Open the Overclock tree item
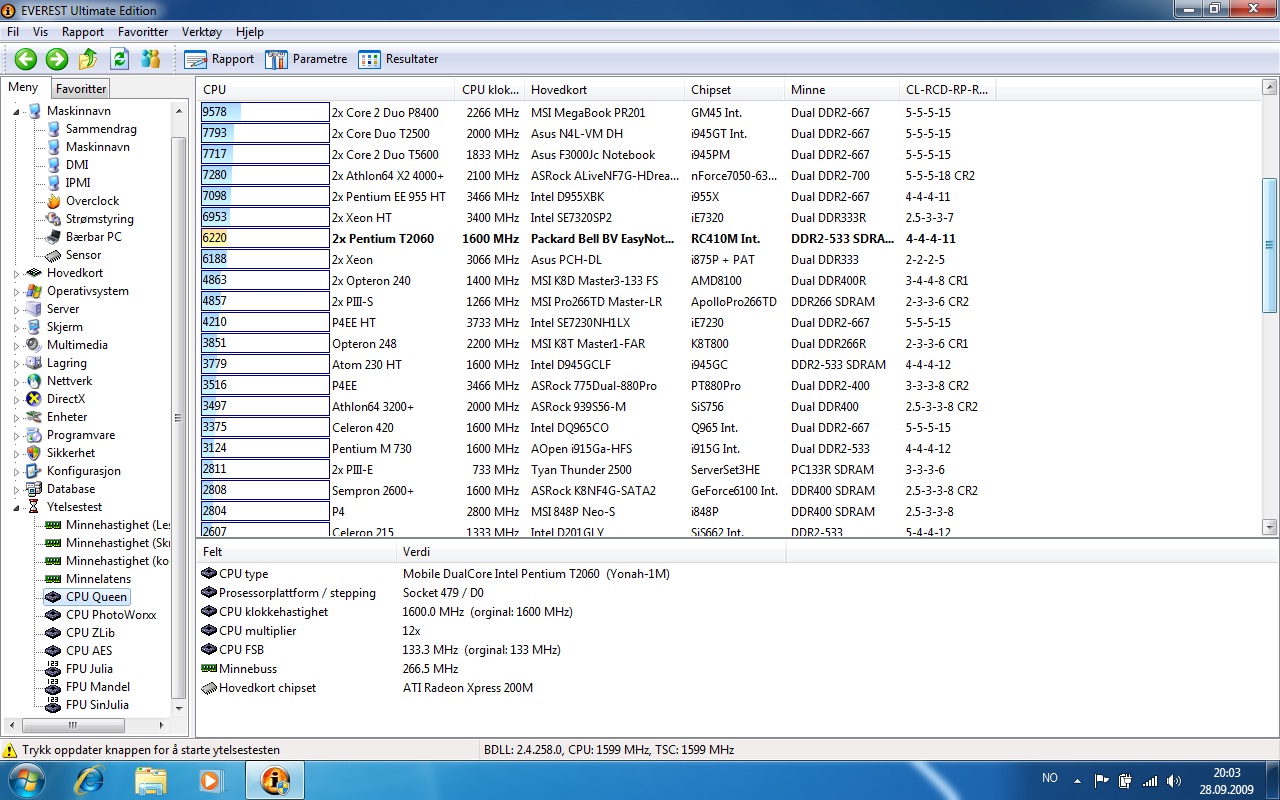Screen dimensions: 1280x800 (x=92, y=201)
